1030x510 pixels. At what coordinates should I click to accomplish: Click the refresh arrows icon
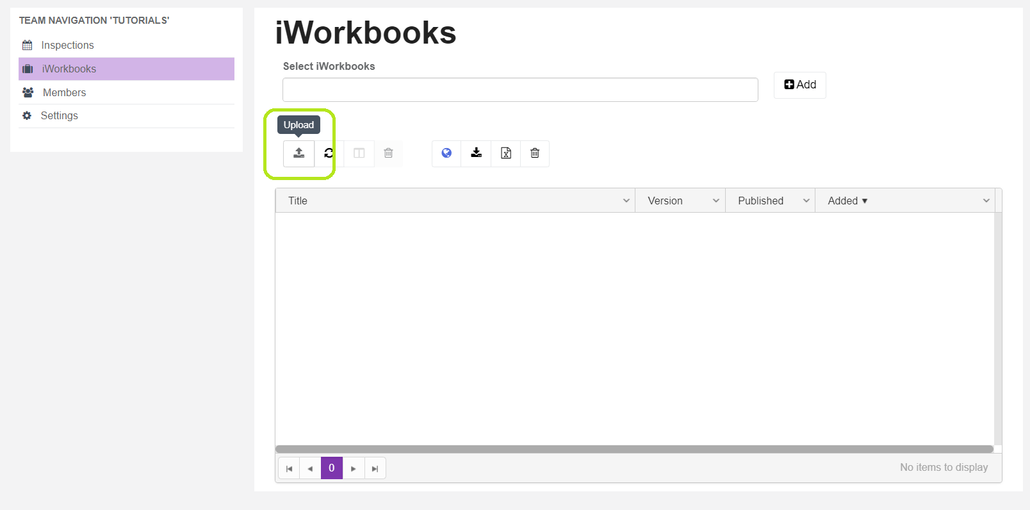328,153
